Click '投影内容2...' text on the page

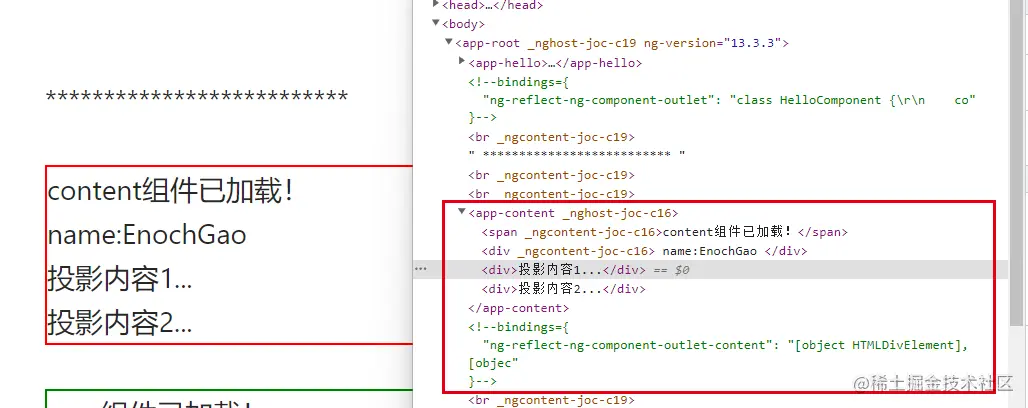click(x=119, y=323)
